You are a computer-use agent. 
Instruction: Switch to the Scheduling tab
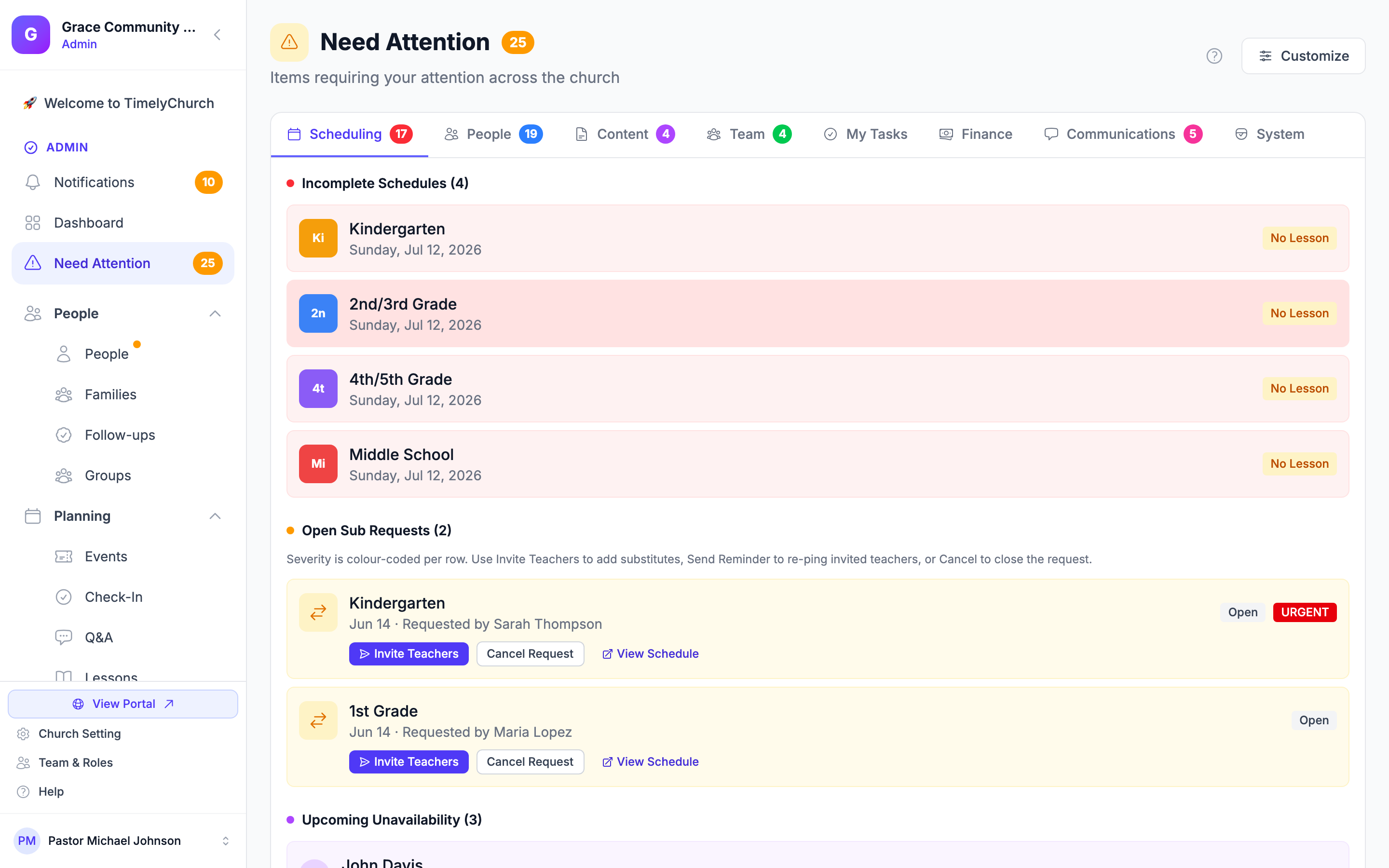pyautogui.click(x=350, y=135)
